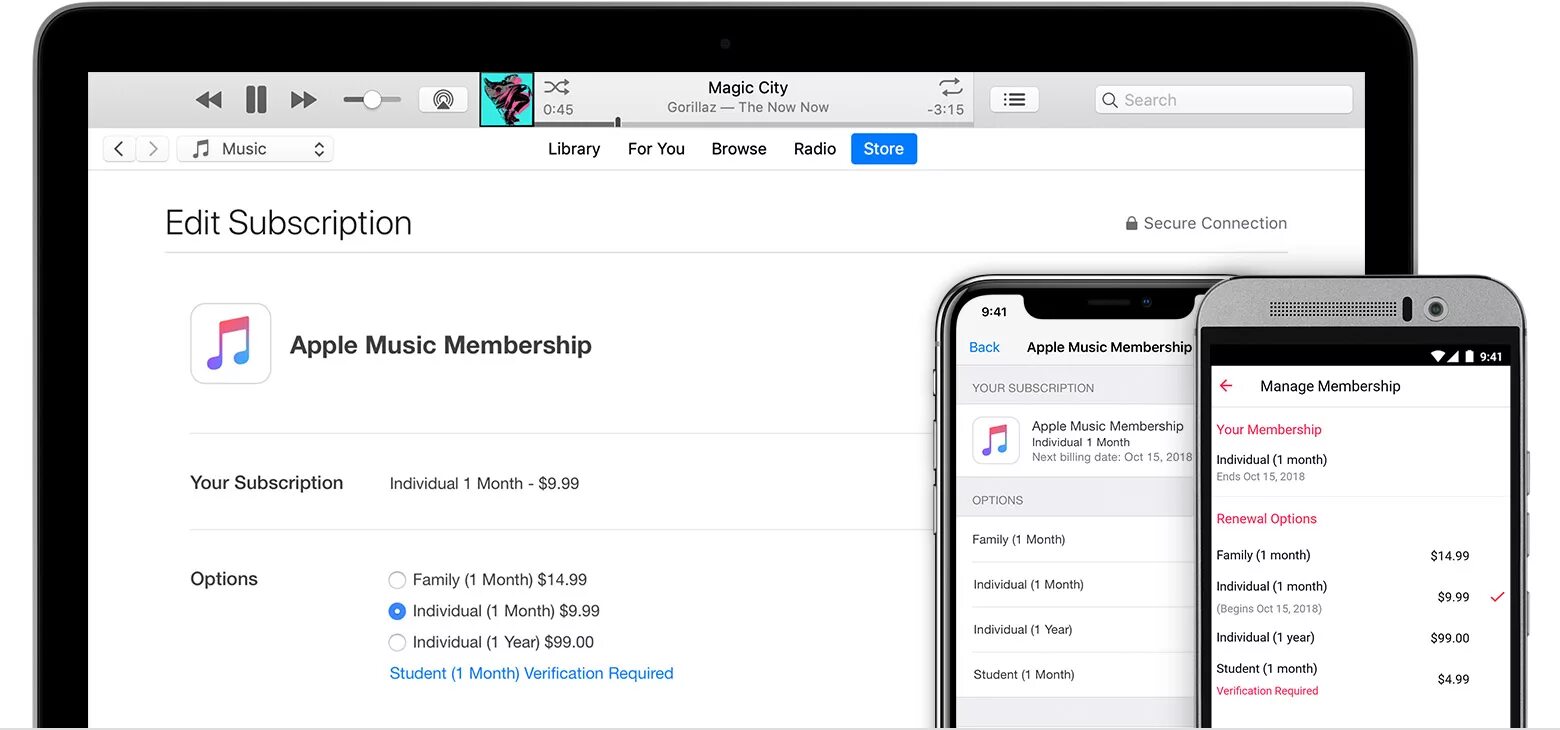Screen dimensions: 1560x730
Task: Click the song playback progress bar
Action: pos(754,124)
